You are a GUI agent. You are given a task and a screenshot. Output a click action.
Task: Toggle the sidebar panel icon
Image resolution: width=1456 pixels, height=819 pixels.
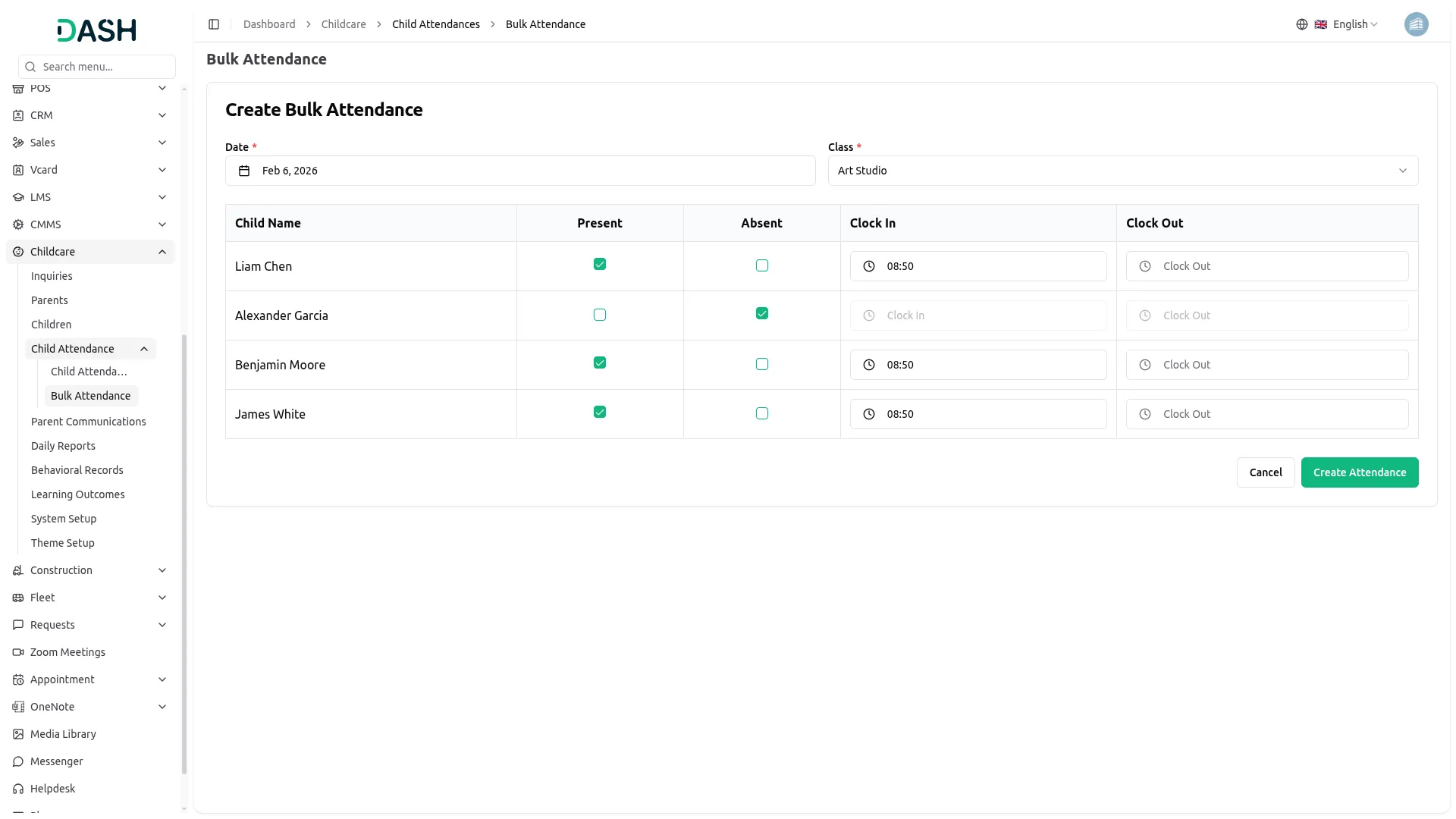point(214,24)
